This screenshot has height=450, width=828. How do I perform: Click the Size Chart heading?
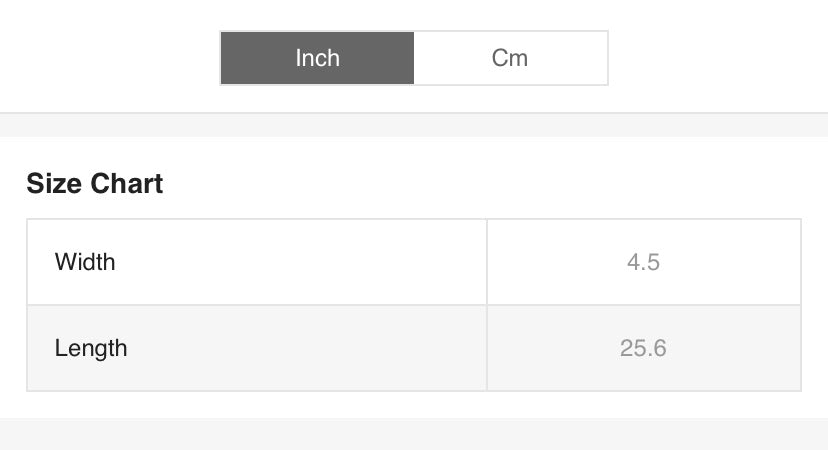[x=95, y=184]
